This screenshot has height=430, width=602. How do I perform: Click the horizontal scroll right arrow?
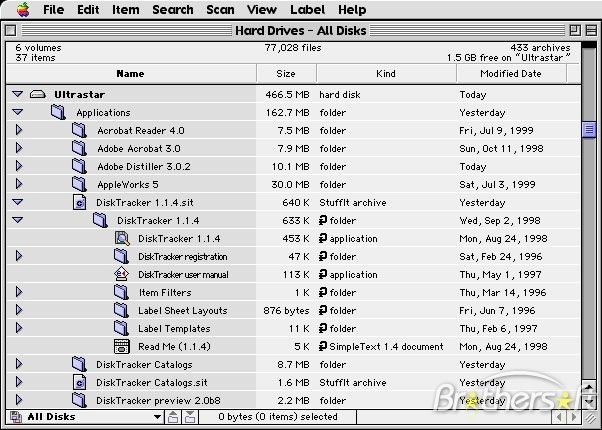pos(574,417)
